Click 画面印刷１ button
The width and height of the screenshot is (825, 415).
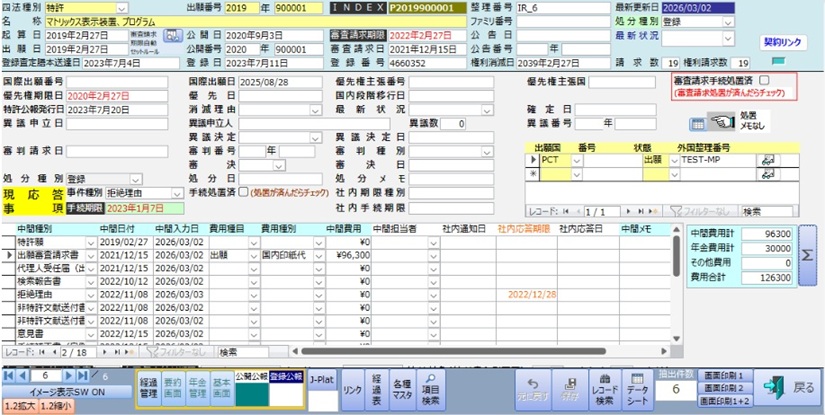click(x=725, y=376)
